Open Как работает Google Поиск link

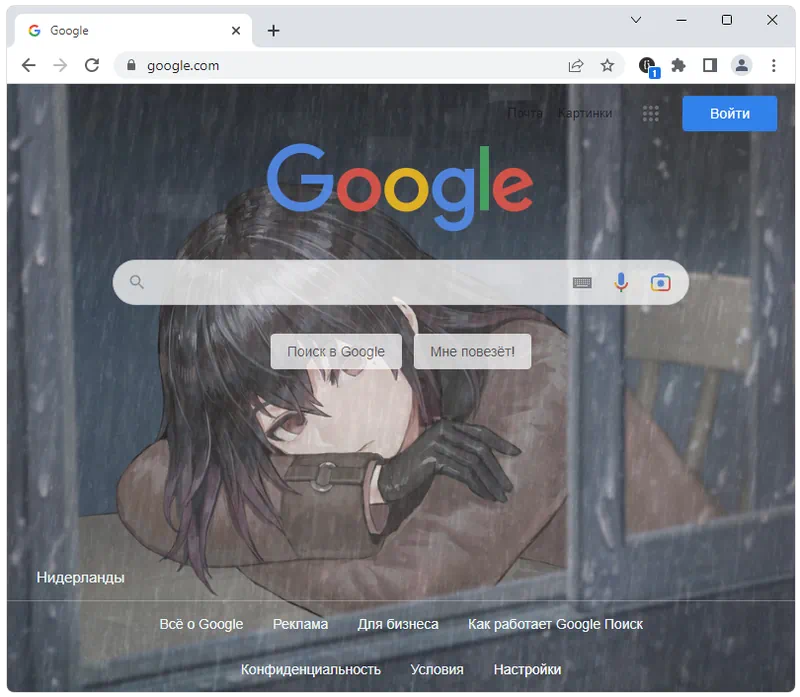[555, 624]
